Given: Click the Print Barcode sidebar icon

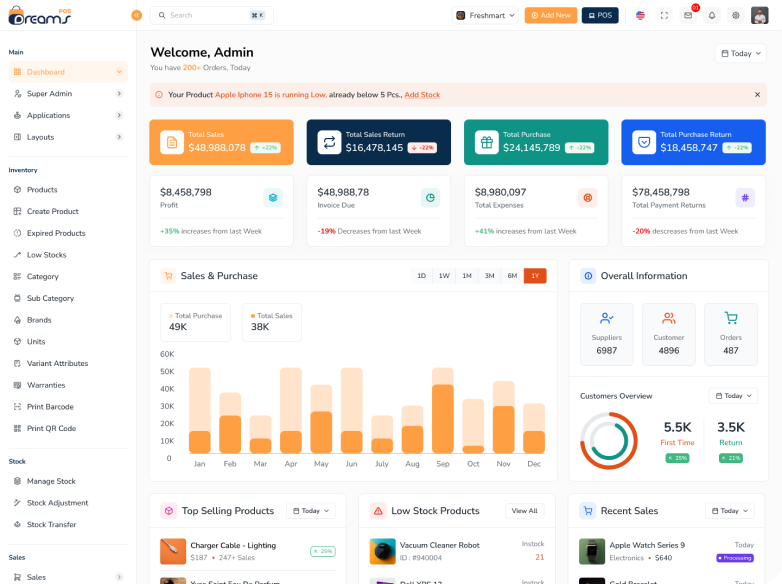Looking at the screenshot, I should (17, 407).
